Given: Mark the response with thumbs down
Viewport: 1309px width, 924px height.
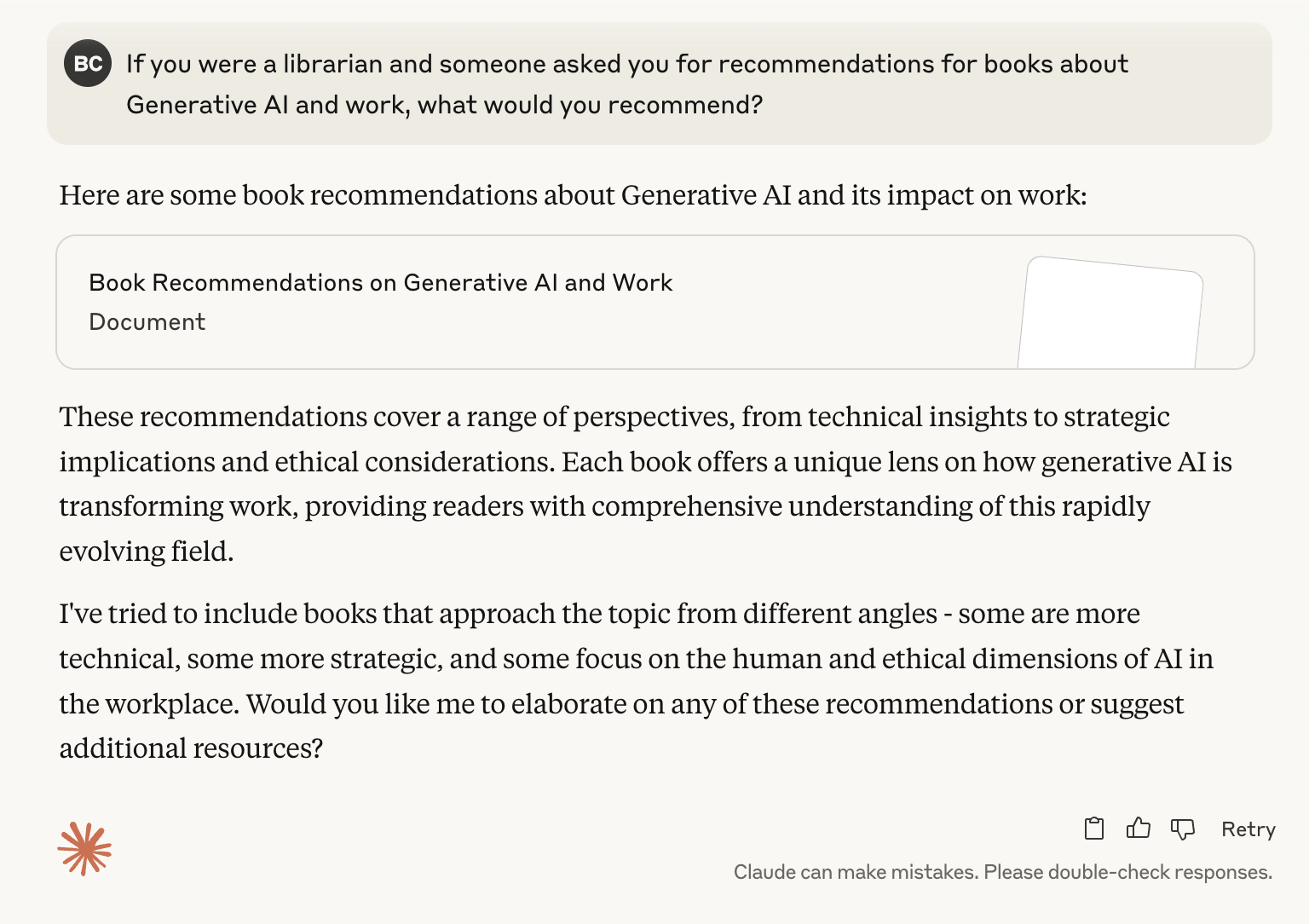Looking at the screenshot, I should pos(1183,829).
